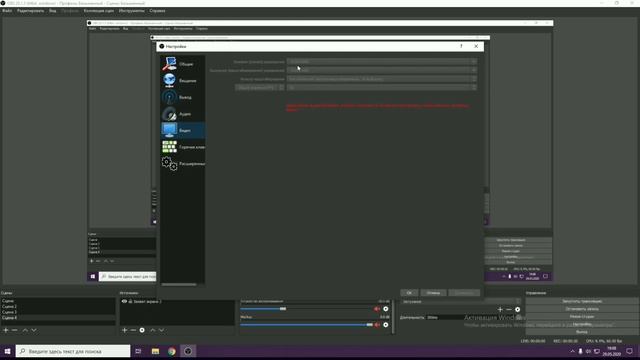Click Режим студии (Studio Mode) button
This screenshot has width=640, height=360.
click(582, 316)
